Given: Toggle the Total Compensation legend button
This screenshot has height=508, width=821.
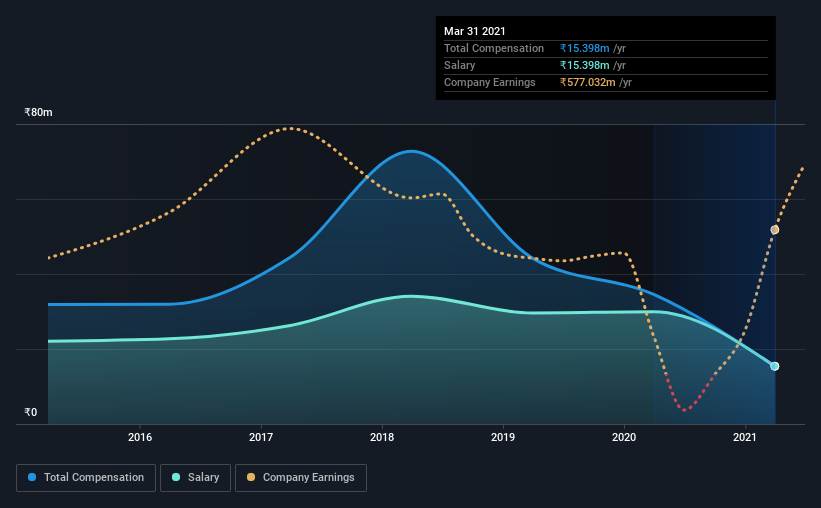Looking at the screenshot, I should point(86,478).
